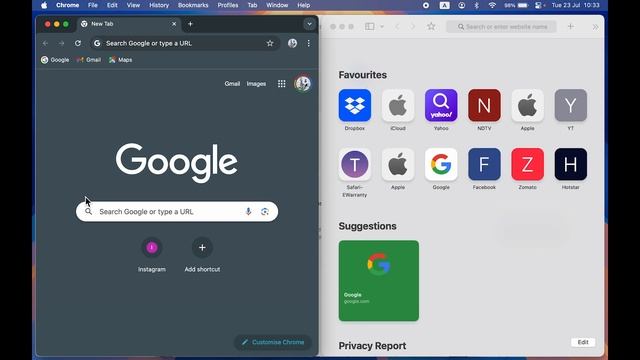640x360 pixels.
Task: Open the Tab menu in menu bar
Action: (252, 5)
